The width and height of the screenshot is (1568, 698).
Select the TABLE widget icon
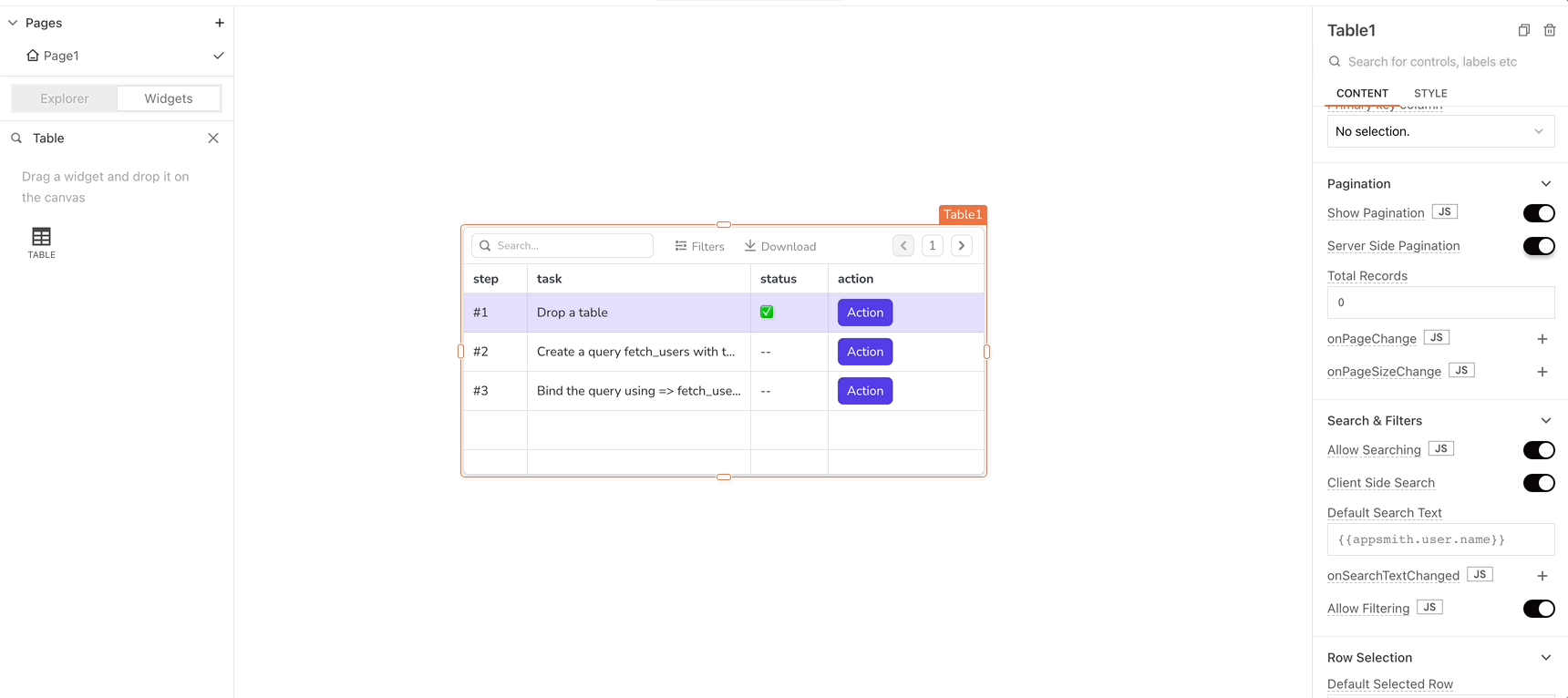[41, 242]
